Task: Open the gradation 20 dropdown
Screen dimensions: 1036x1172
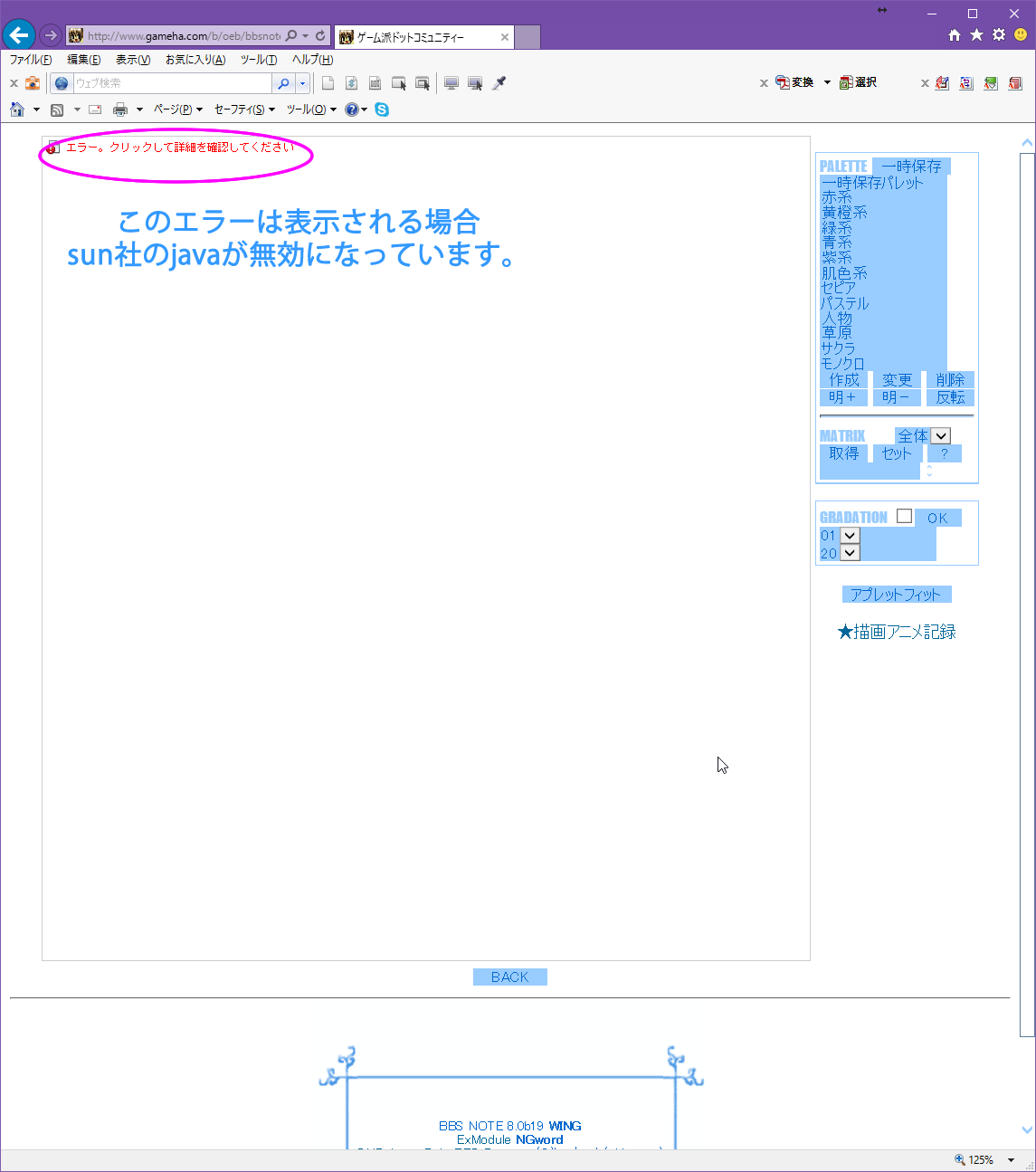Action: point(849,553)
